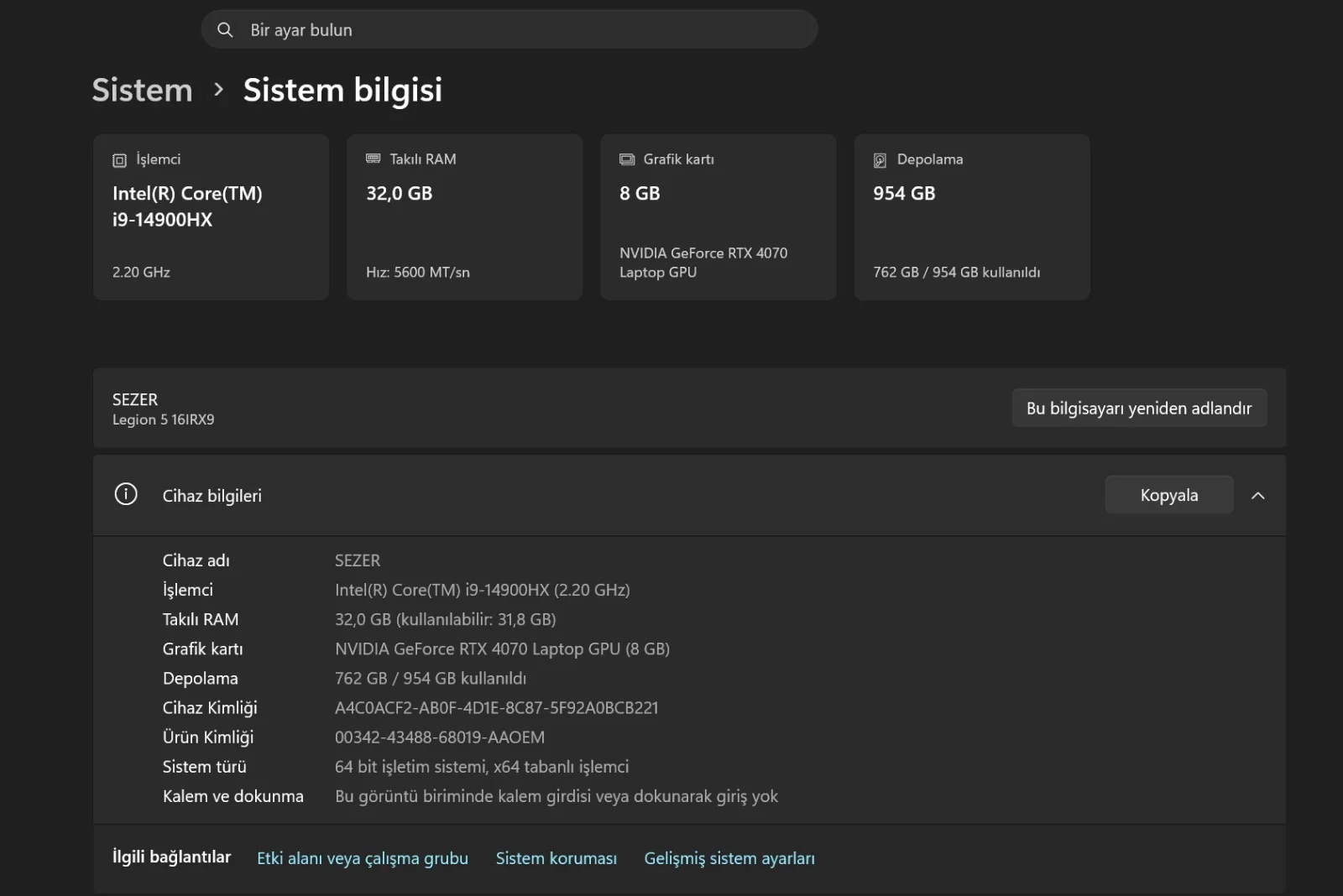This screenshot has height=896, width=1343.
Task: Click the breadcrumb chevron after Sistem
Action: coord(218,89)
